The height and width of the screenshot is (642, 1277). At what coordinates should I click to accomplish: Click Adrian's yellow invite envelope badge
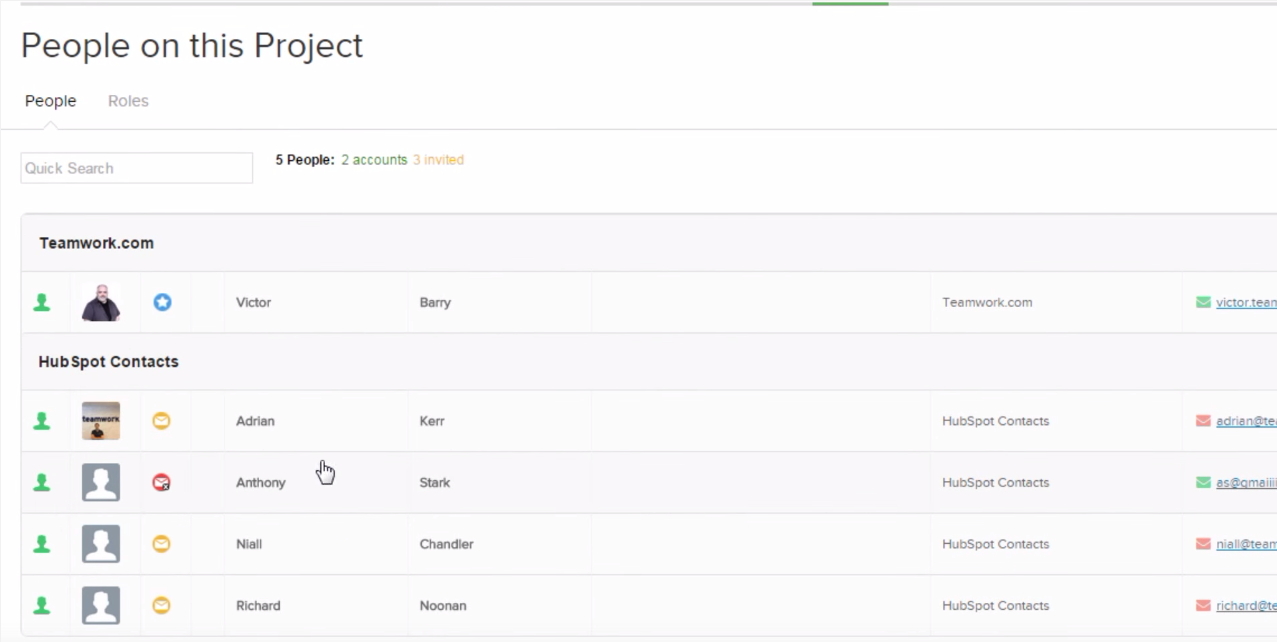point(161,421)
